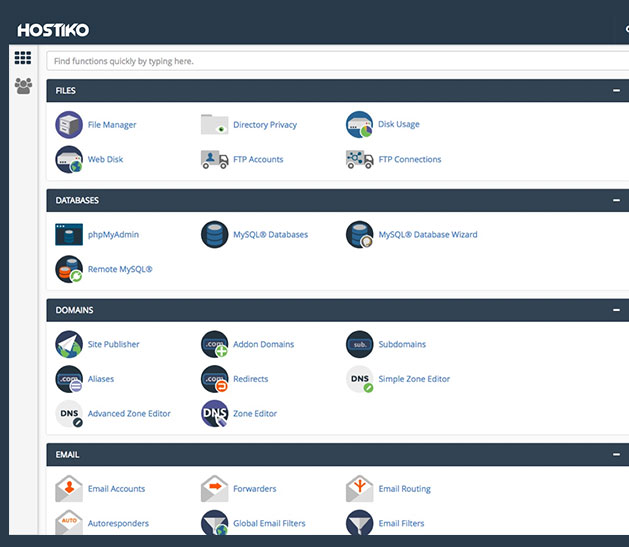Image resolution: width=629 pixels, height=547 pixels.
Task: Click the MySQL Databases icon
Action: 214,235
